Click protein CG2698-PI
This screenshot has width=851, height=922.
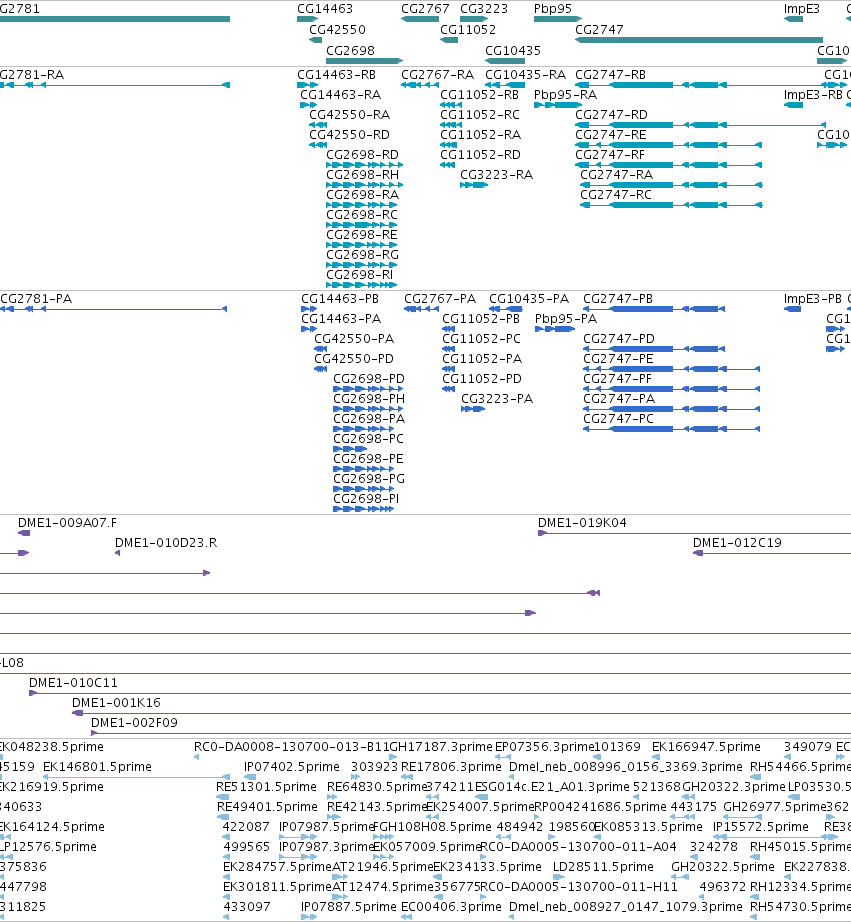(366, 499)
